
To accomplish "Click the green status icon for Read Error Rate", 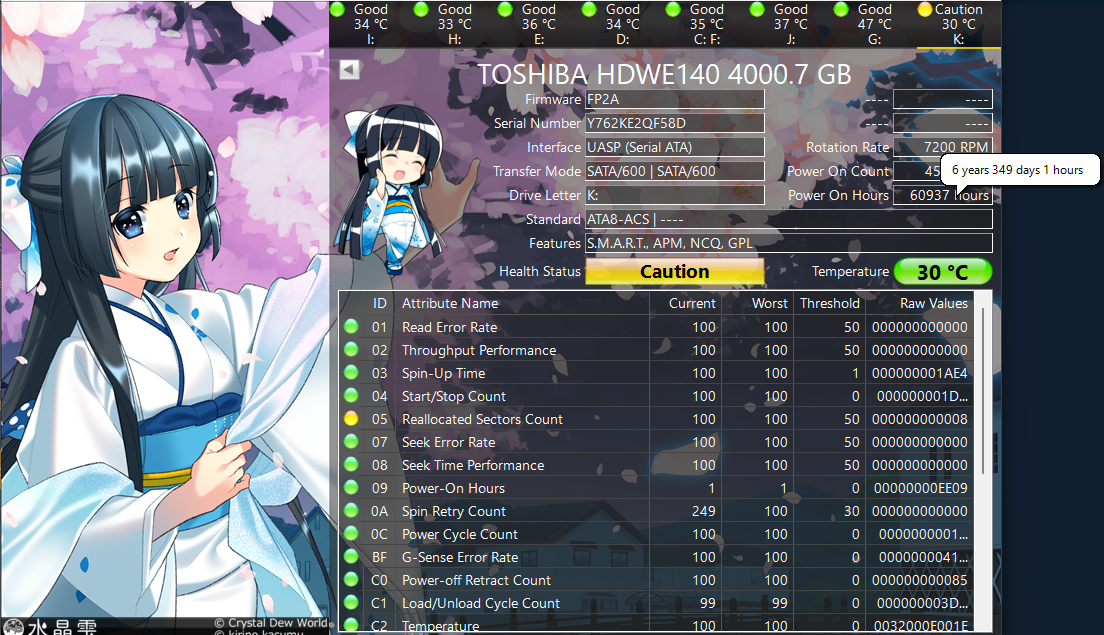I will point(351,327).
